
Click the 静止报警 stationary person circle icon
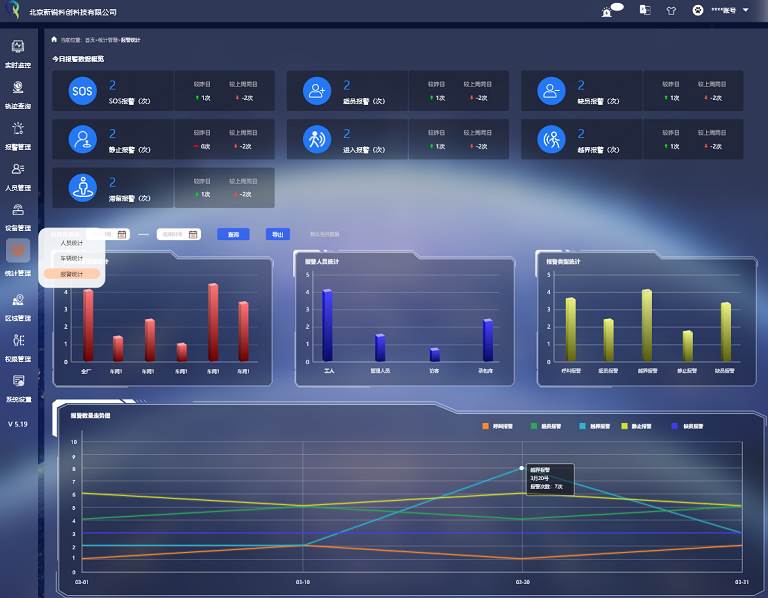coord(82,139)
